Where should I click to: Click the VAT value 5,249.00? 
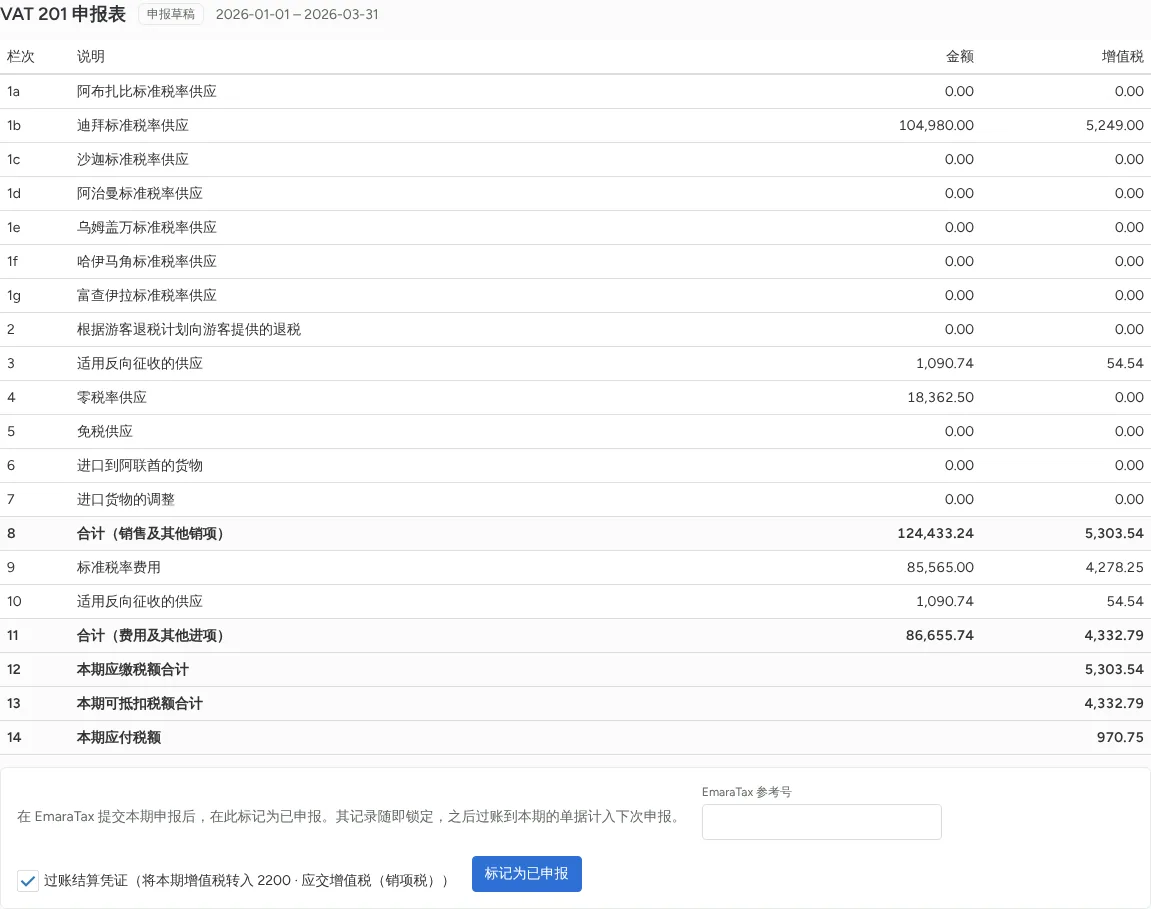(x=1114, y=126)
